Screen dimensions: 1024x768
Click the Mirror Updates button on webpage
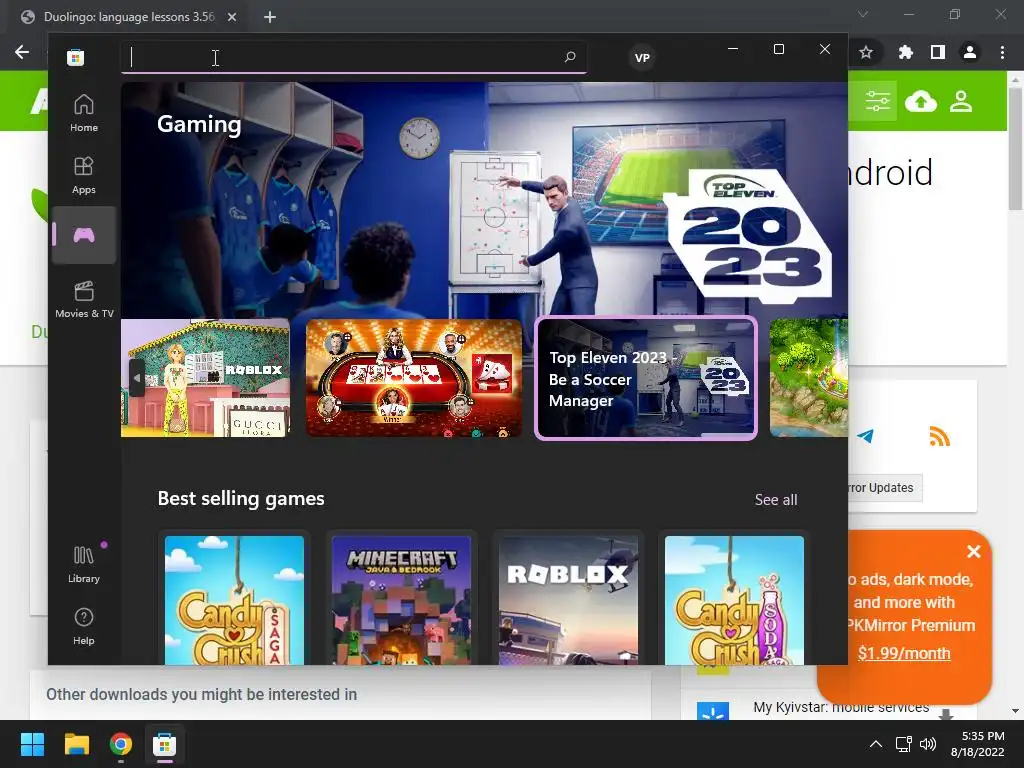(885, 488)
